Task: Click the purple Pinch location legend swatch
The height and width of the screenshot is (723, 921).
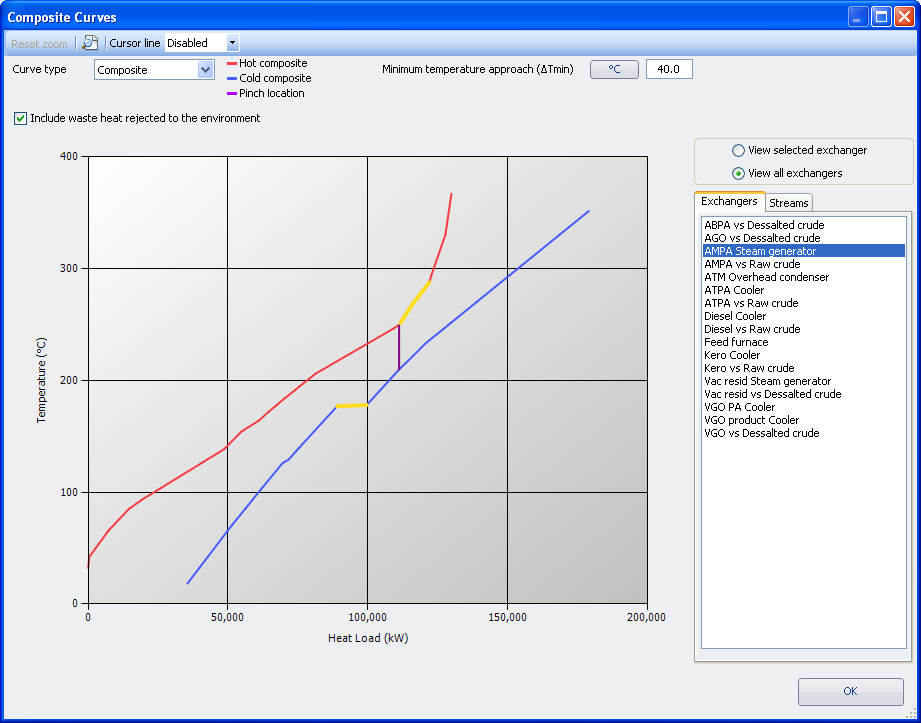Action: pos(231,93)
